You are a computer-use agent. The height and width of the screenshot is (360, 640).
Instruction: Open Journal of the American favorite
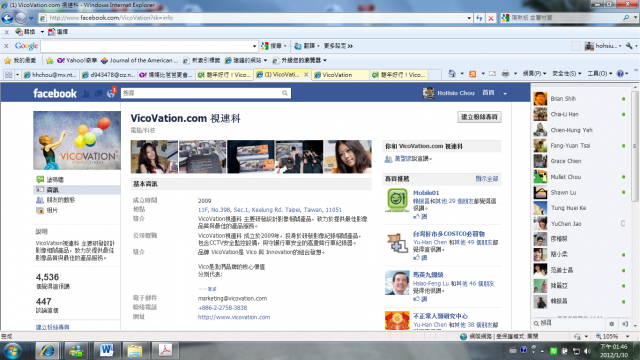click(140, 60)
